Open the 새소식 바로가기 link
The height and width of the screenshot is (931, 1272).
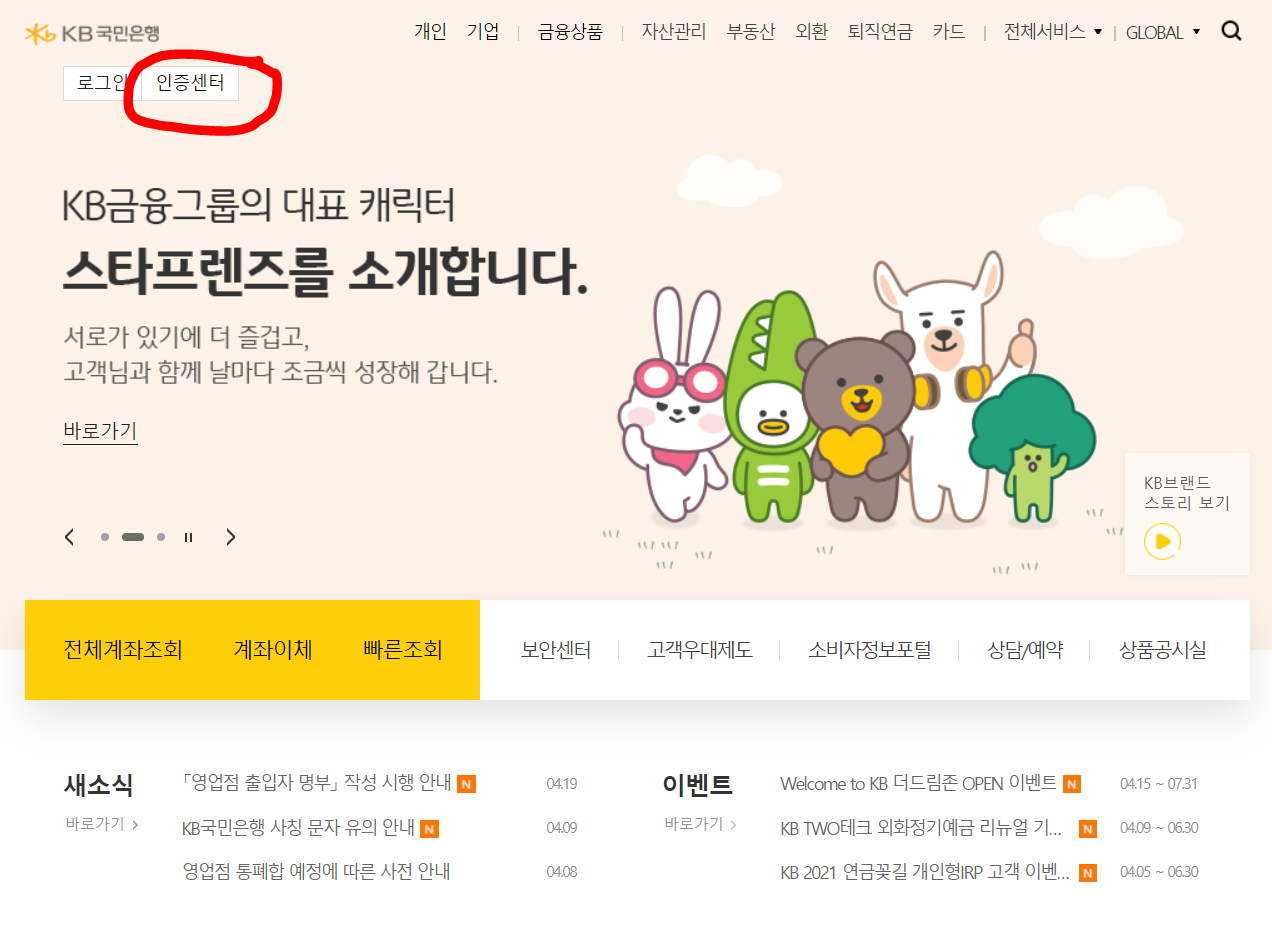coord(102,825)
